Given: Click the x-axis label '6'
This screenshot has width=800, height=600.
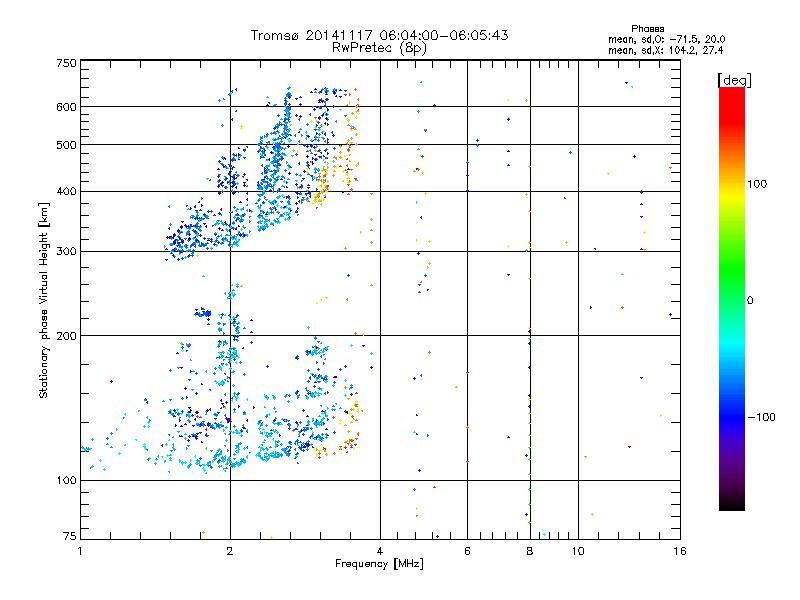Looking at the screenshot, I should [467, 551].
